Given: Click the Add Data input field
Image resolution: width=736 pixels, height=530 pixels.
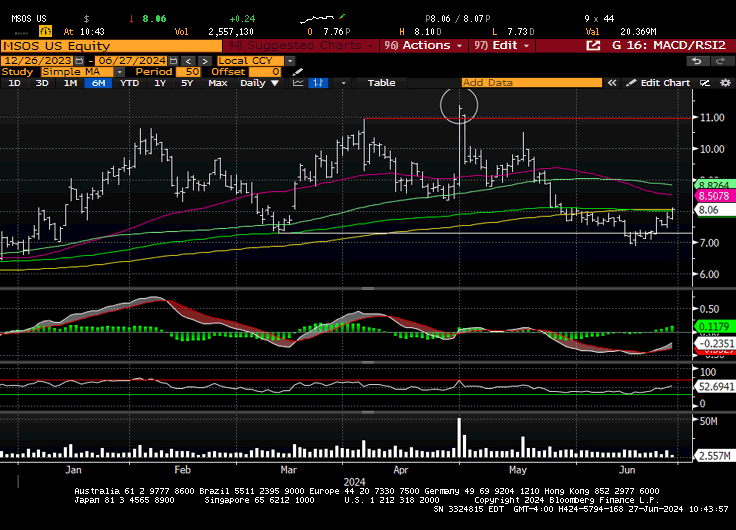Looking at the screenshot, I should click(532, 83).
